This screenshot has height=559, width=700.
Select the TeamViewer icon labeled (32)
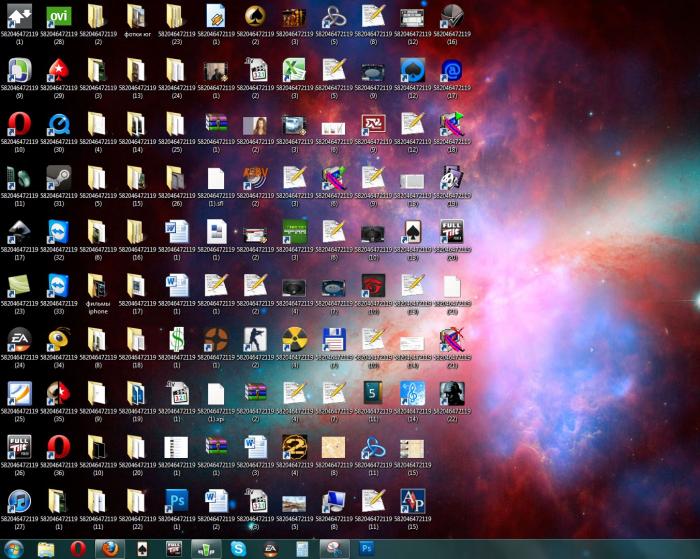tap(59, 232)
